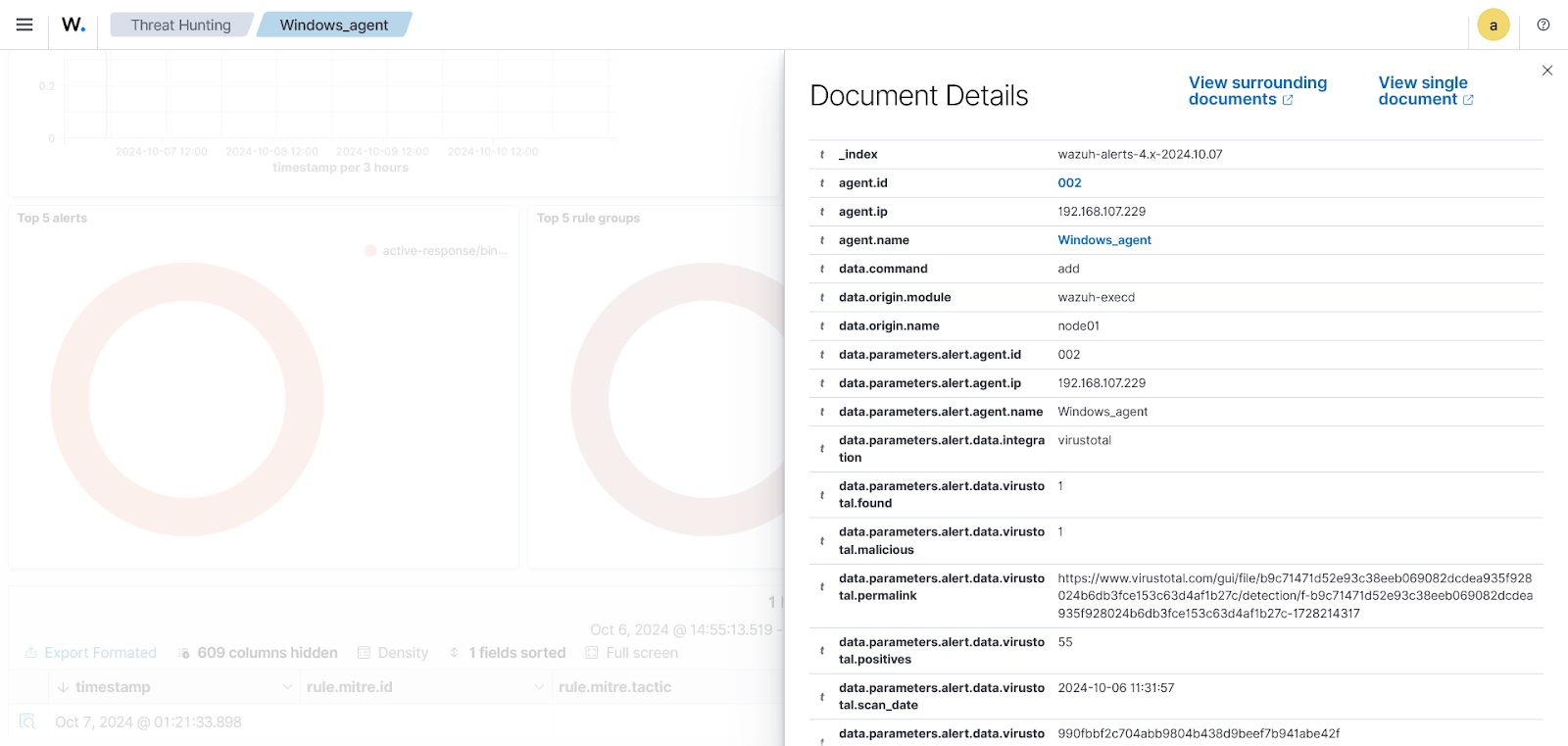The height and width of the screenshot is (746, 1568).
Task: Click the Top 5 rule groups title
Action: coord(588,219)
